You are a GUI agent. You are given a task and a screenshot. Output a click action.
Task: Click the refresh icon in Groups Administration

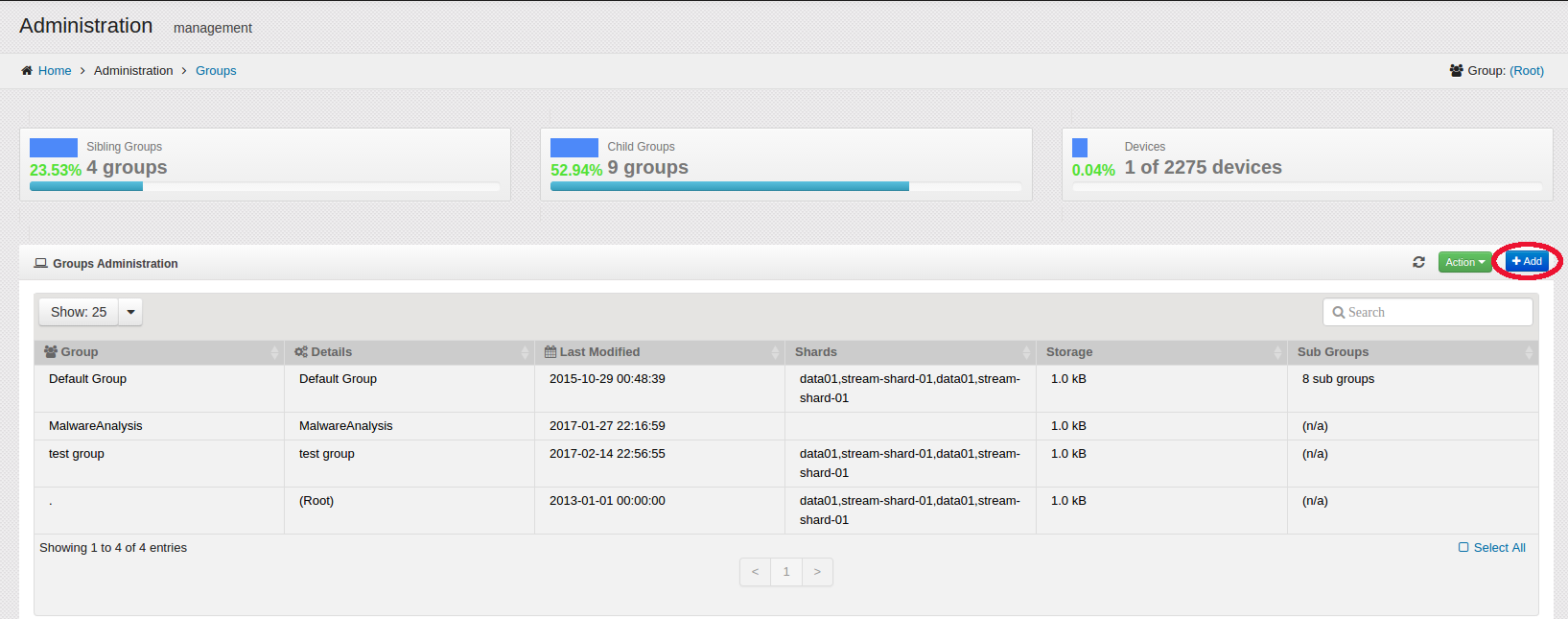1418,262
